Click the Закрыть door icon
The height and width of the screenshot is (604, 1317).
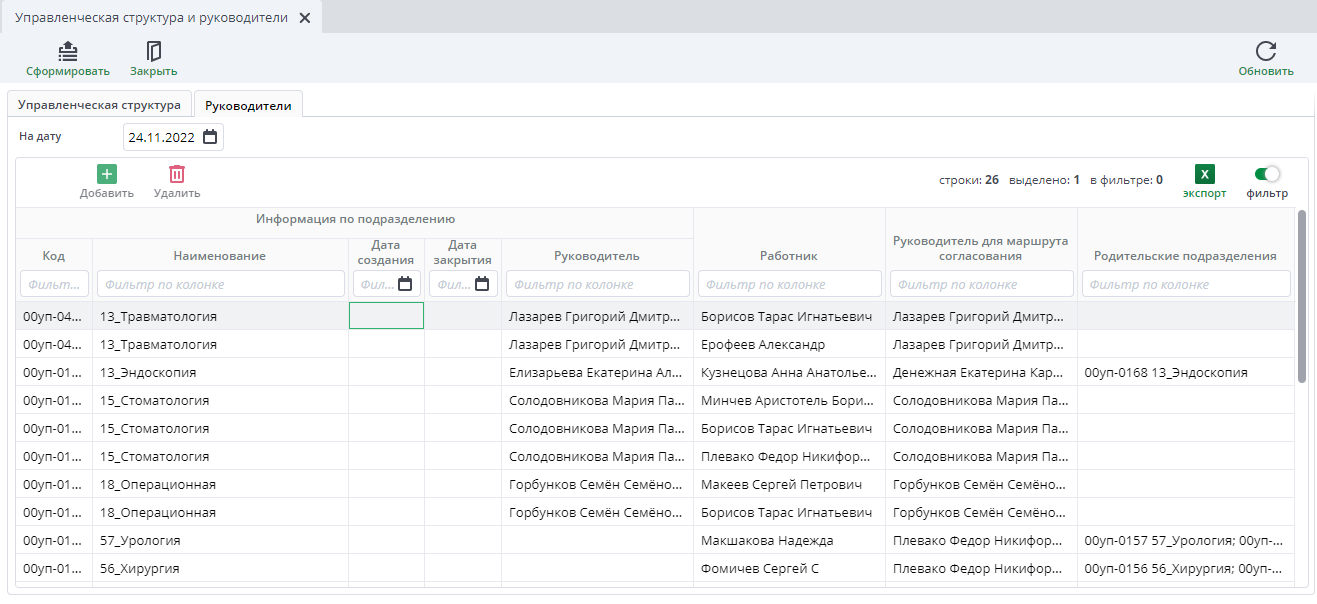coord(154,51)
